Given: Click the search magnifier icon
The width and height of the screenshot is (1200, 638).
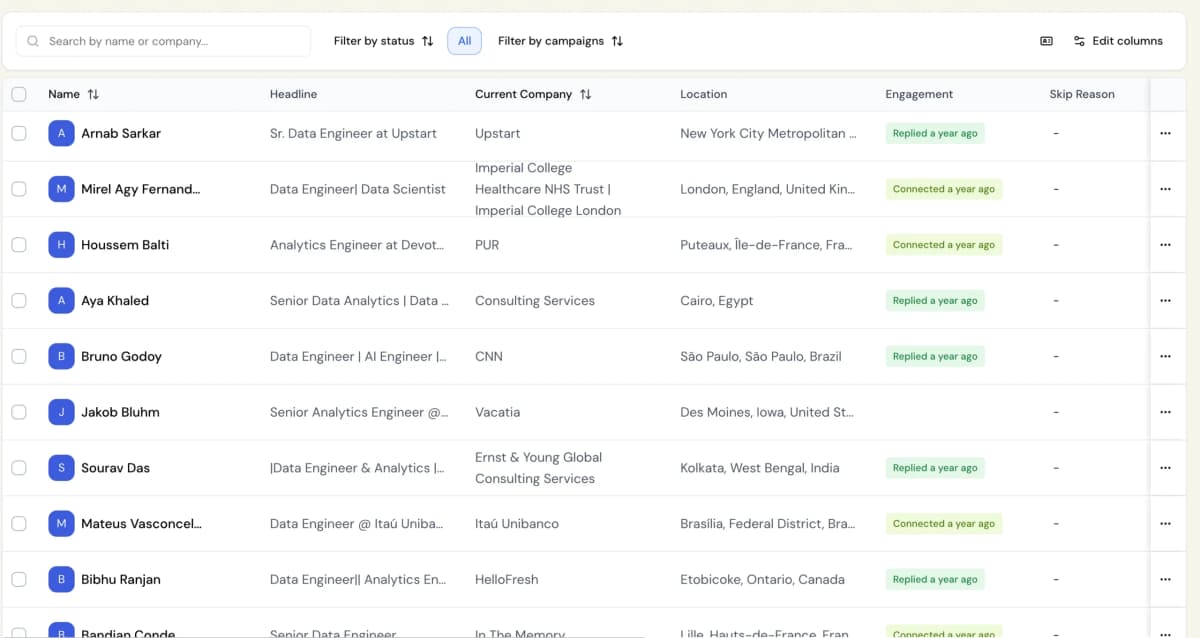Looking at the screenshot, I should pos(34,41).
